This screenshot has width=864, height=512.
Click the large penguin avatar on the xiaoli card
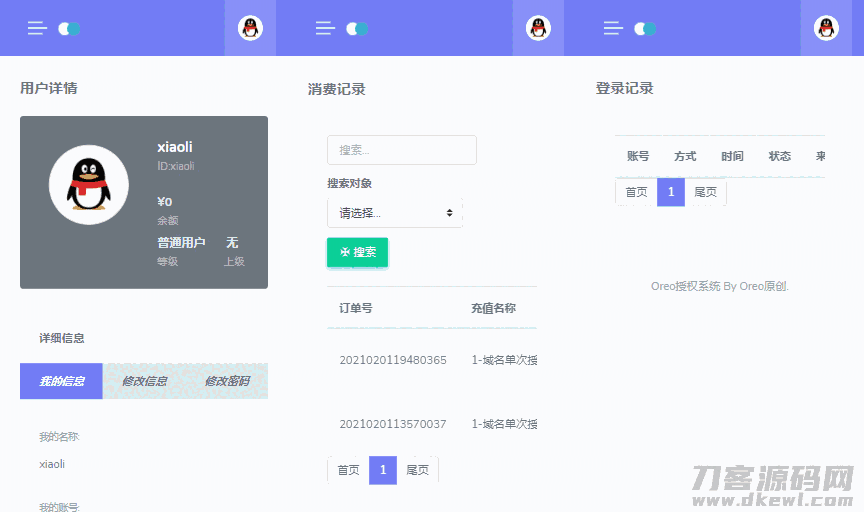coord(90,185)
